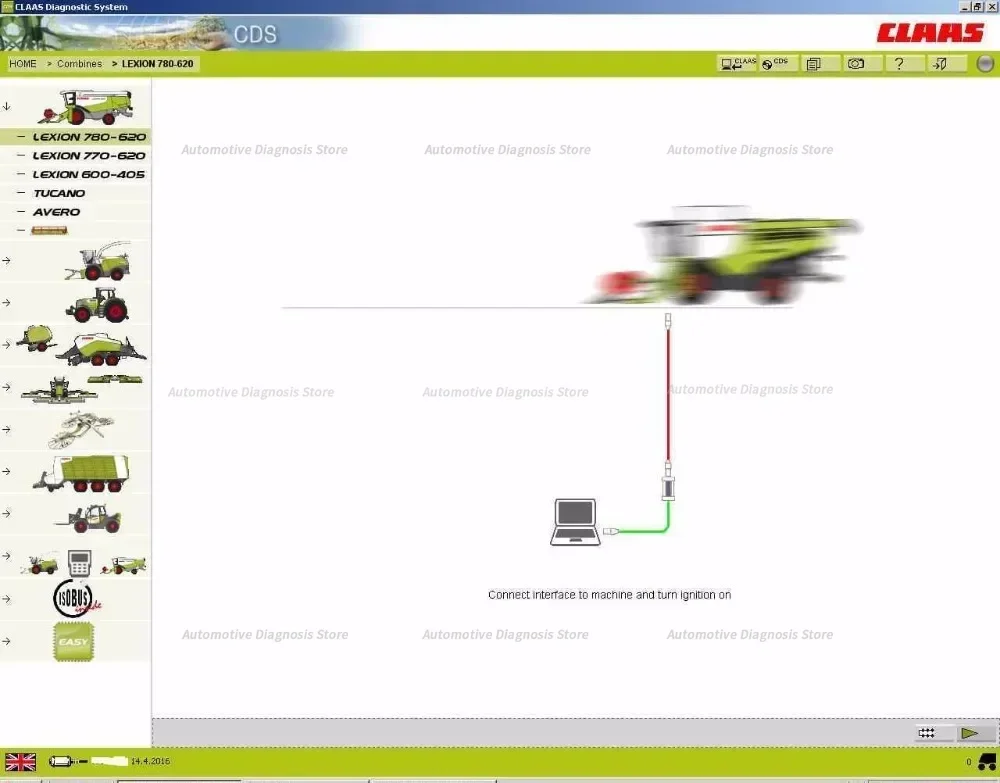Open the EASY category icon

tap(73, 641)
